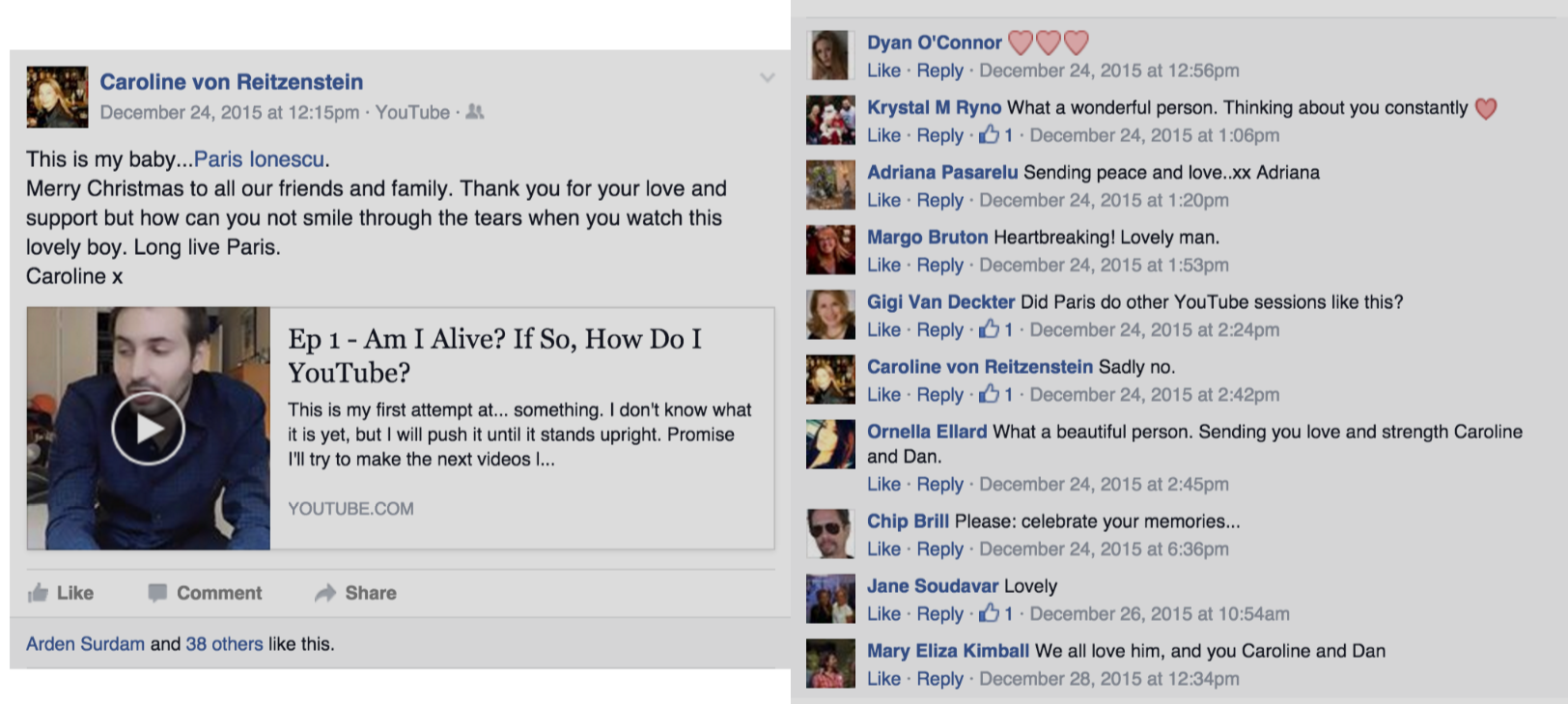Play the YouTube video thumbnail

tap(148, 428)
